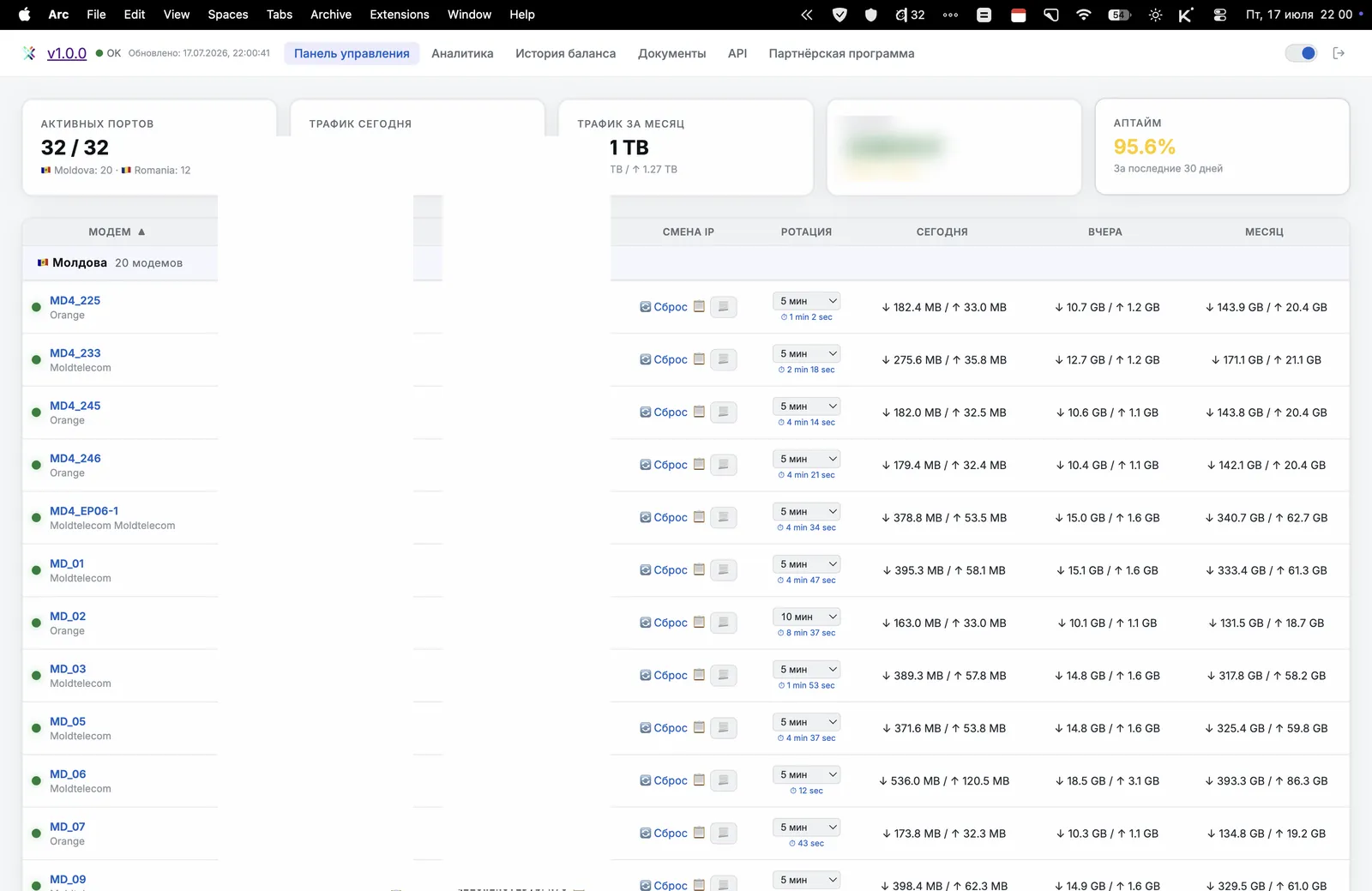Open log scroll button for MD4_233
This screenshot has width=1372, height=891.
point(724,359)
